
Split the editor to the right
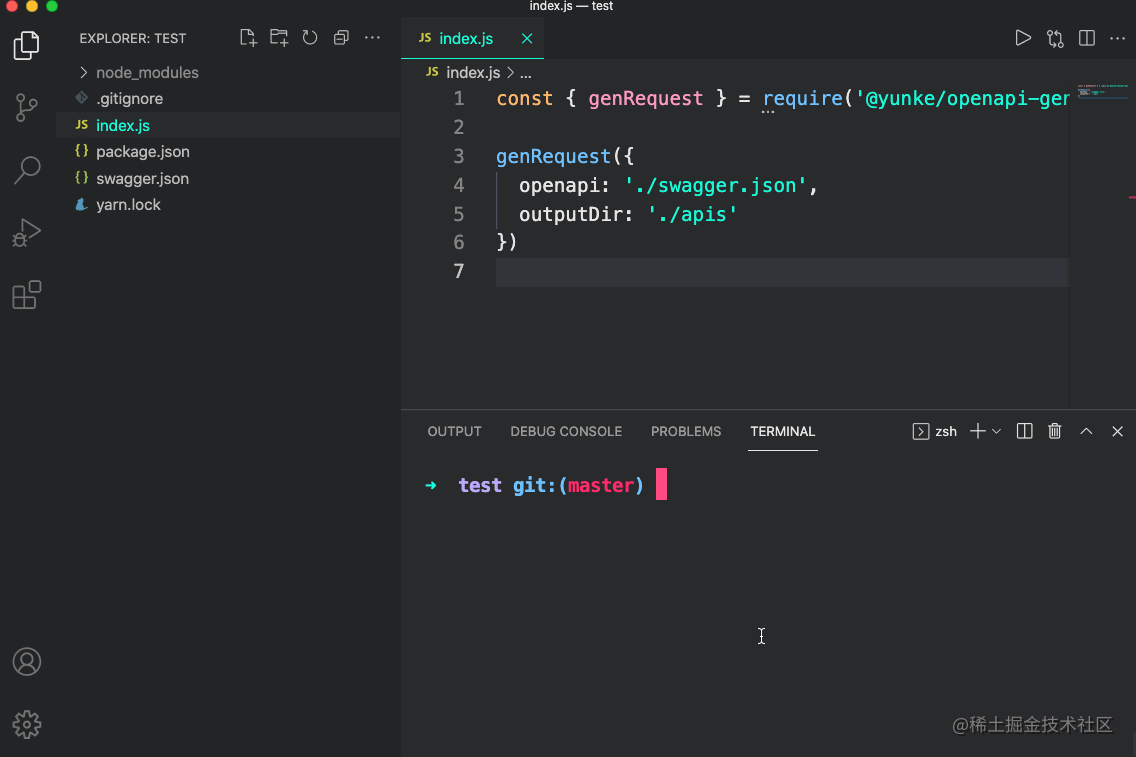1087,38
